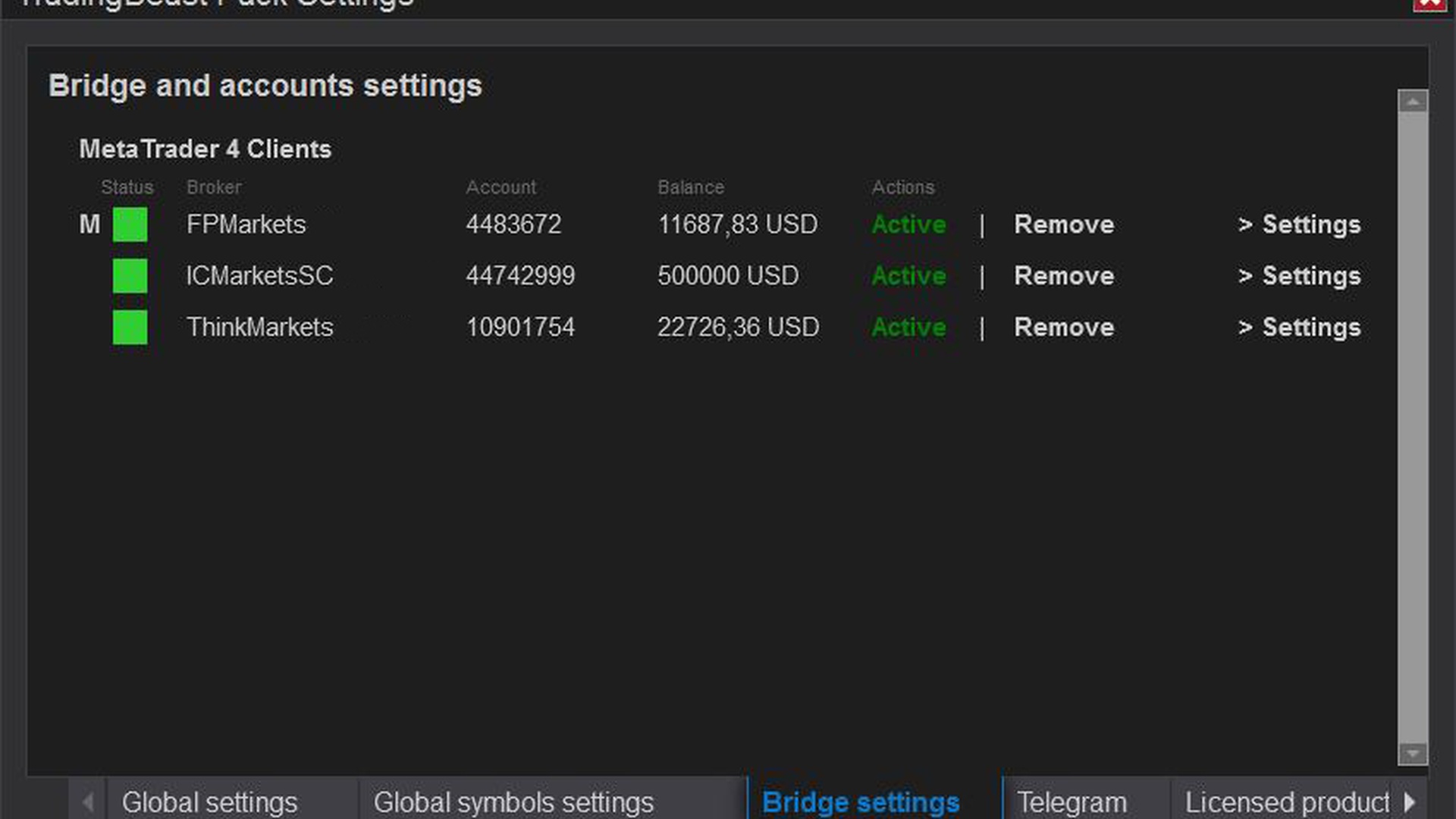Click the tab strip right scroll arrow

[x=1410, y=802]
